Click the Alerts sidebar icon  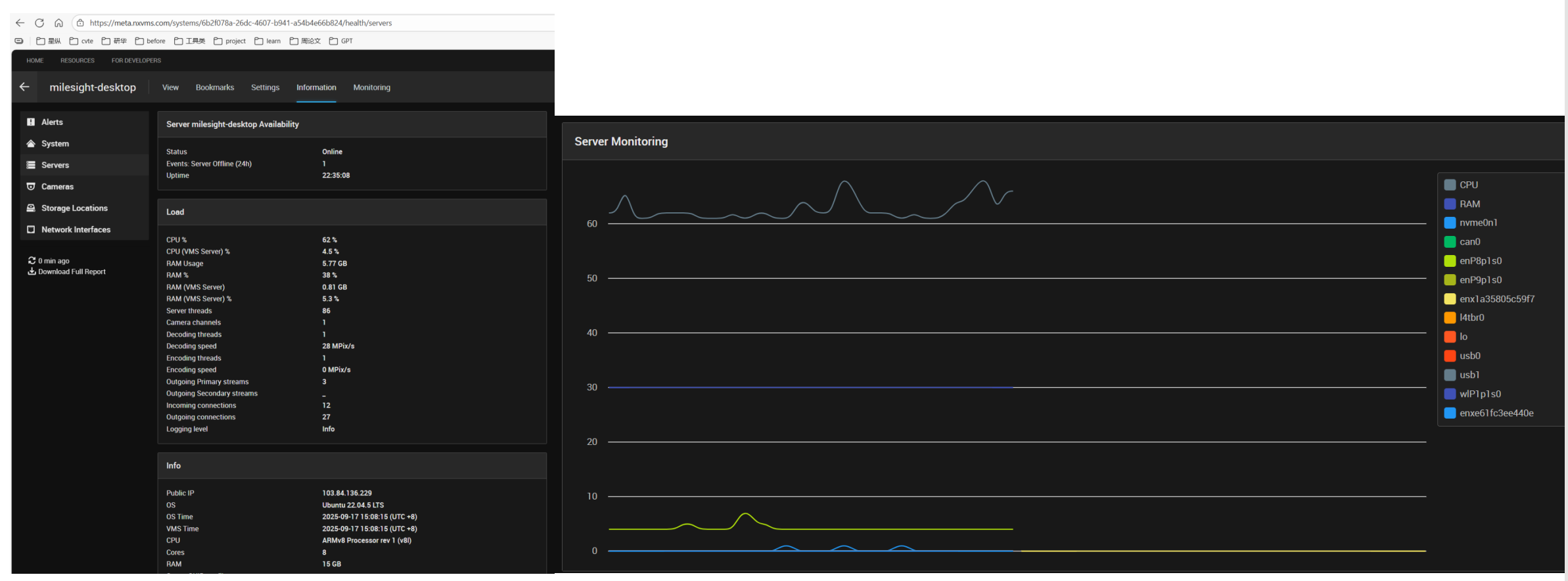pos(31,122)
